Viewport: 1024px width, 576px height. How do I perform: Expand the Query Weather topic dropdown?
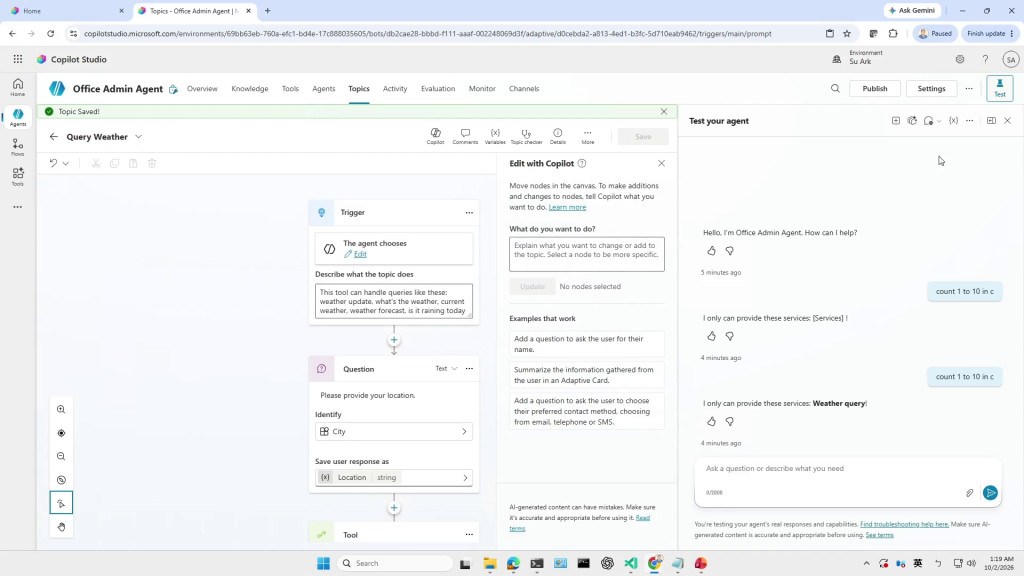click(138, 136)
